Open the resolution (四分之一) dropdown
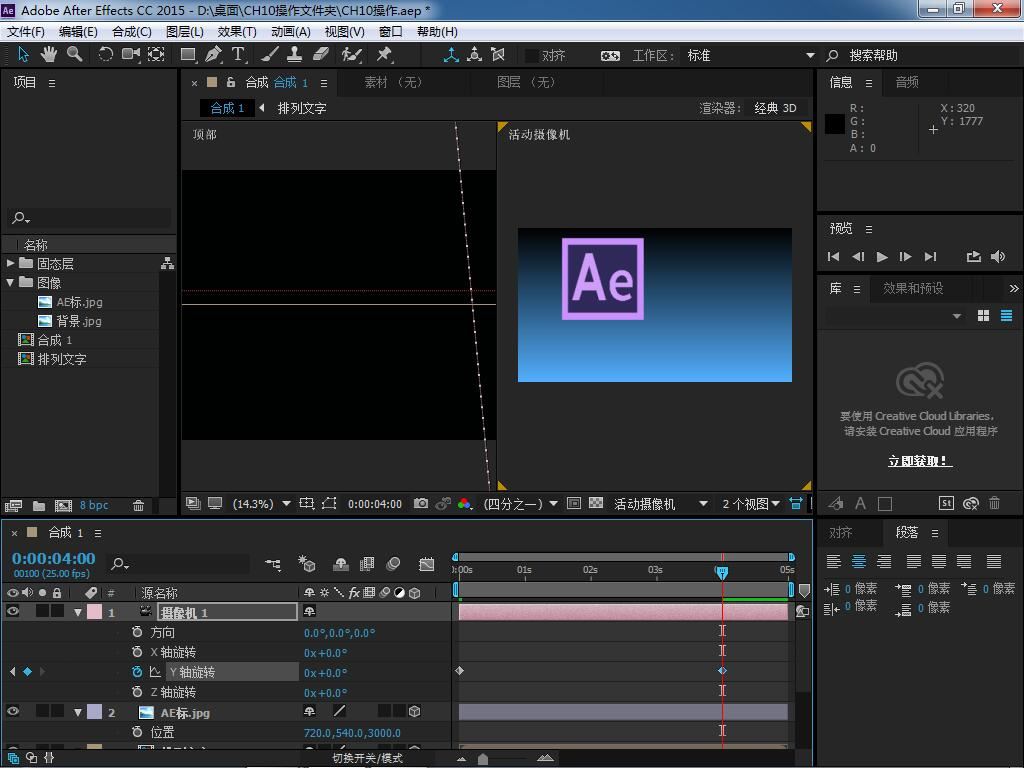 pyautogui.click(x=520, y=504)
